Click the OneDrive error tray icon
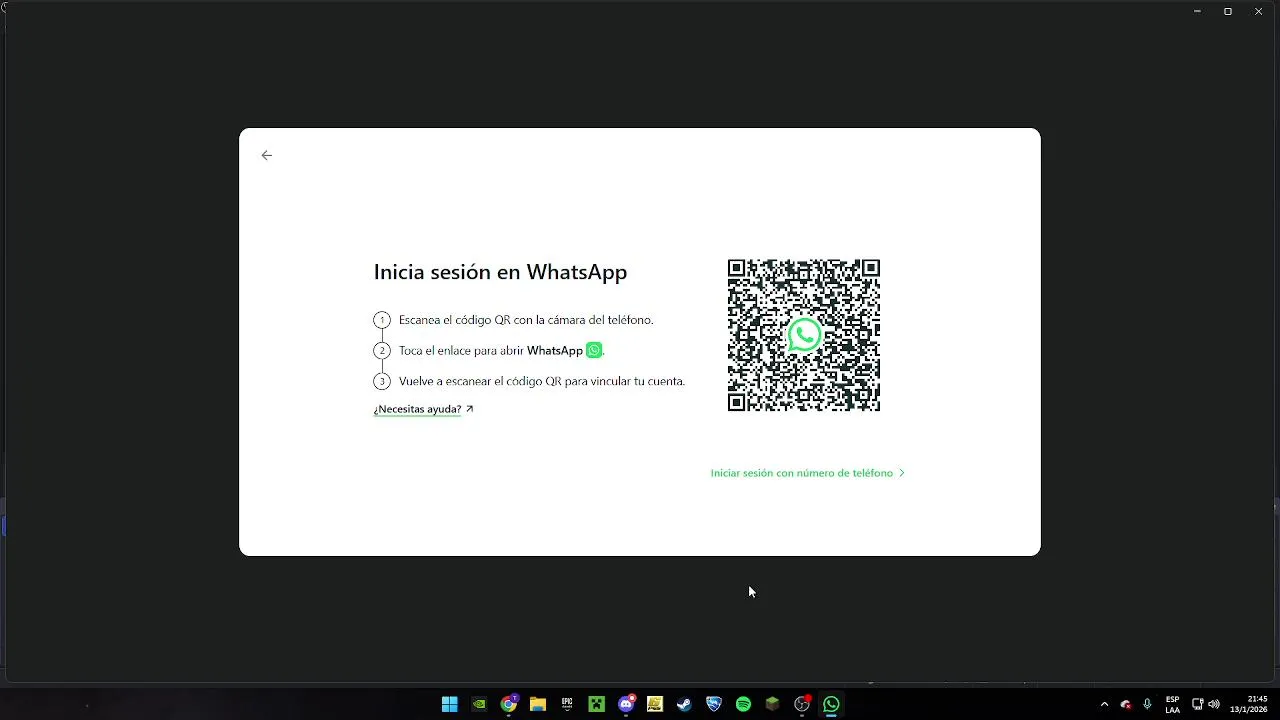Screen dimensions: 1280x720 1126,704
